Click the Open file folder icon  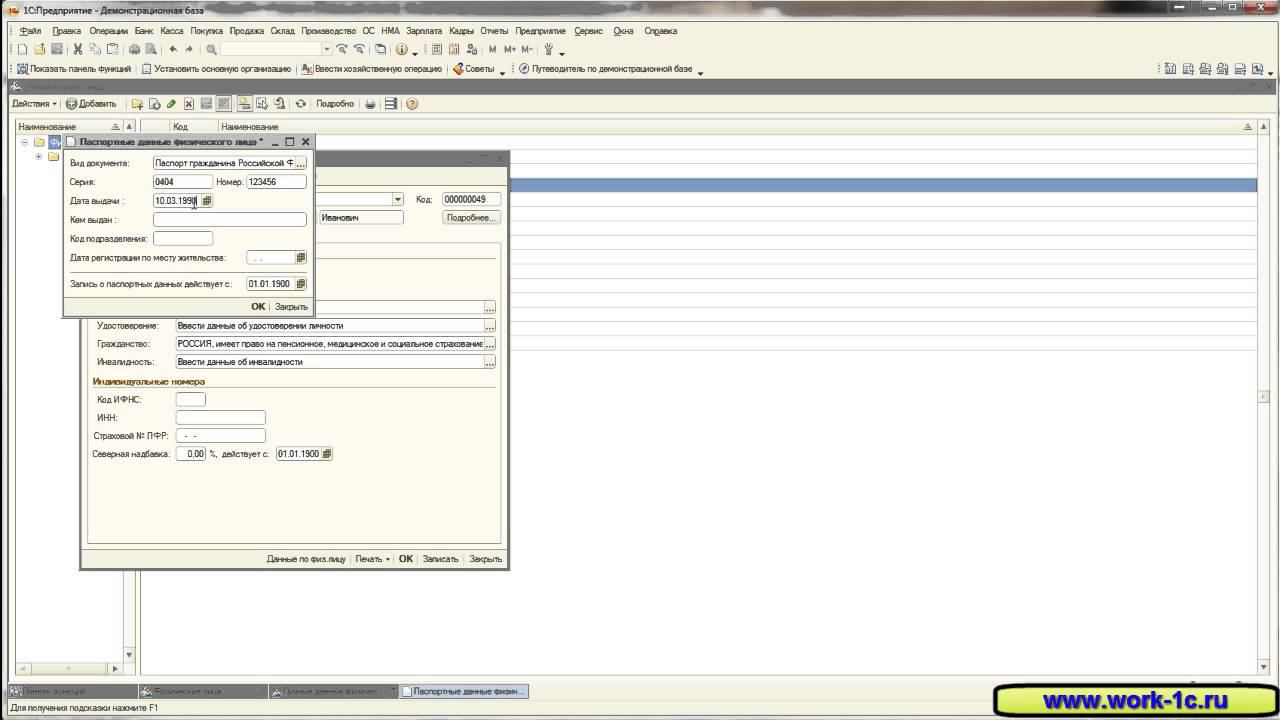[39, 49]
